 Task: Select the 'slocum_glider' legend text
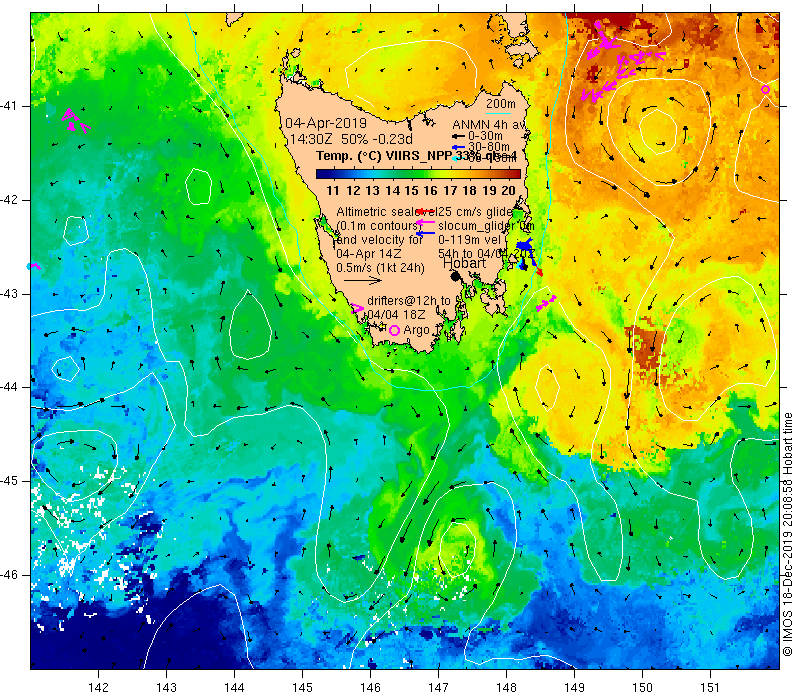[478, 226]
